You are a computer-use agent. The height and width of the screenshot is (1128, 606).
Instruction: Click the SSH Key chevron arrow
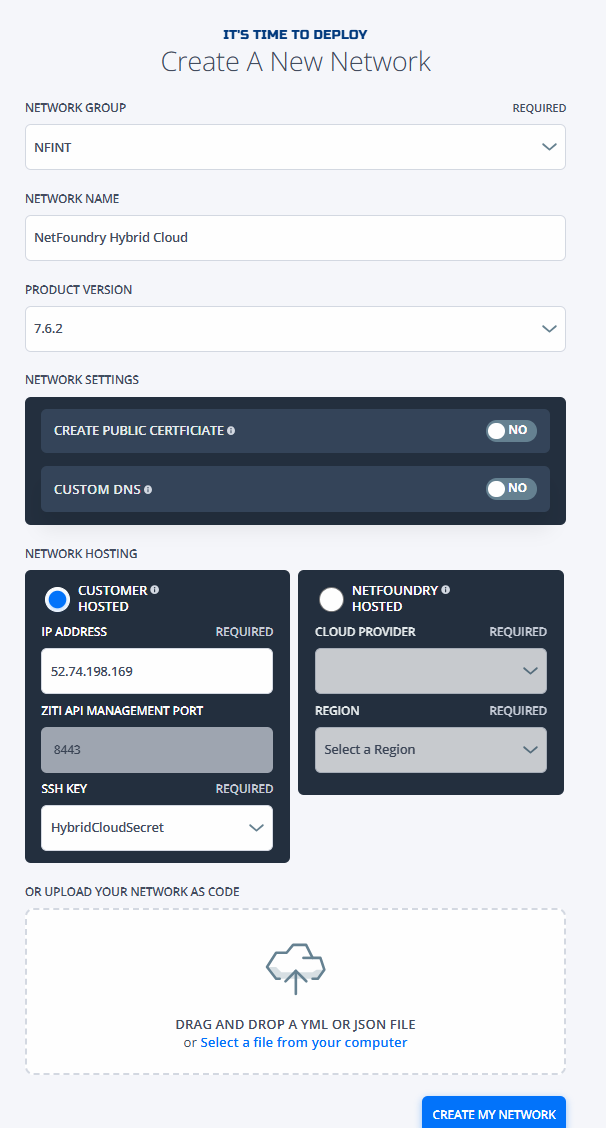pyautogui.click(x=256, y=827)
